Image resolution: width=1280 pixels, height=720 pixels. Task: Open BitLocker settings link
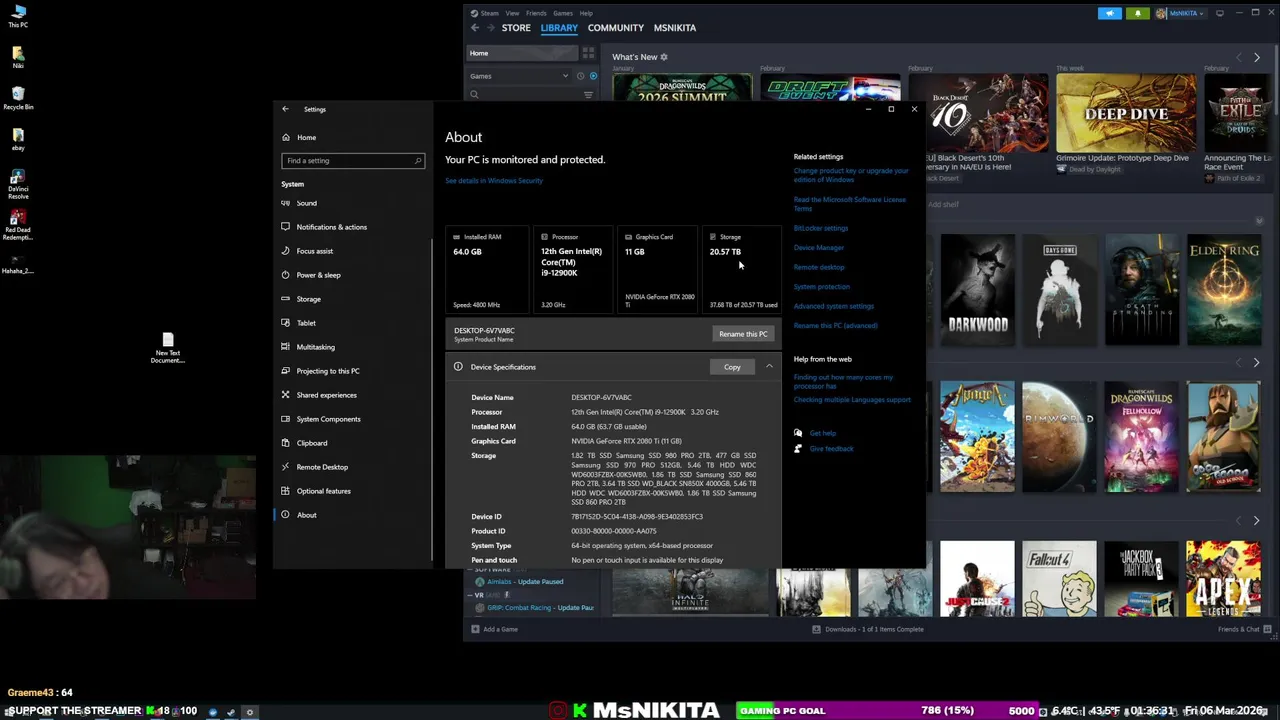(x=821, y=228)
